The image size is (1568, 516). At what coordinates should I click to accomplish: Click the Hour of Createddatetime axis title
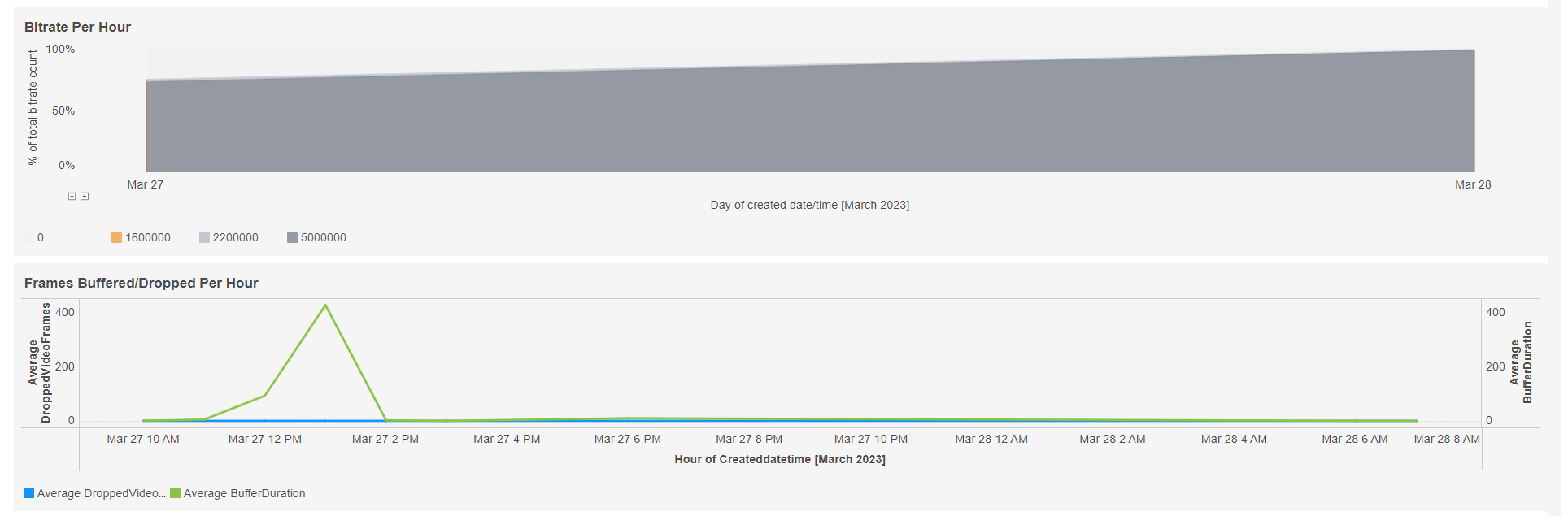779,460
